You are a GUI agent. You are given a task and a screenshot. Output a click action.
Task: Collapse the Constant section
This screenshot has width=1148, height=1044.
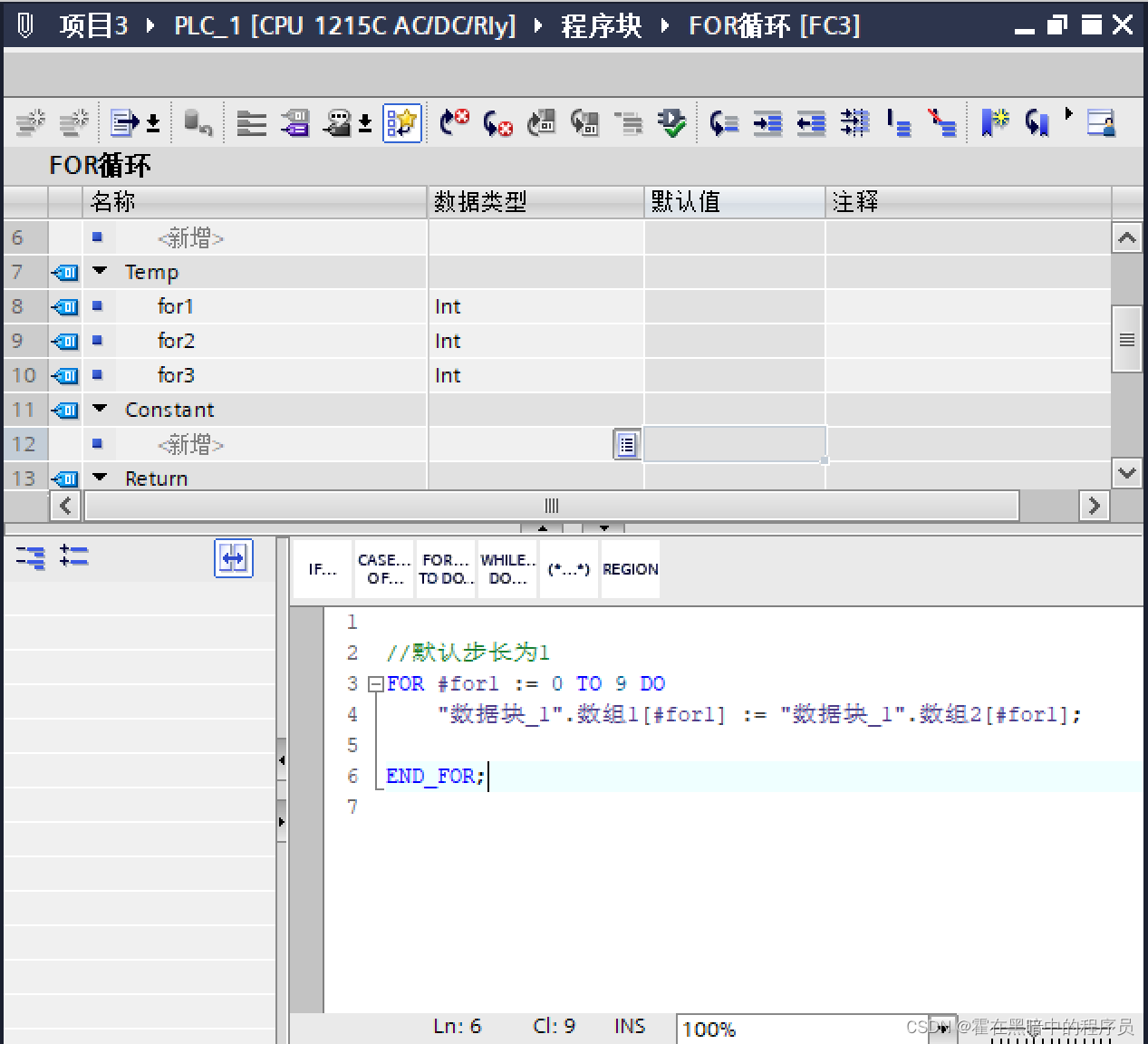[x=99, y=409]
